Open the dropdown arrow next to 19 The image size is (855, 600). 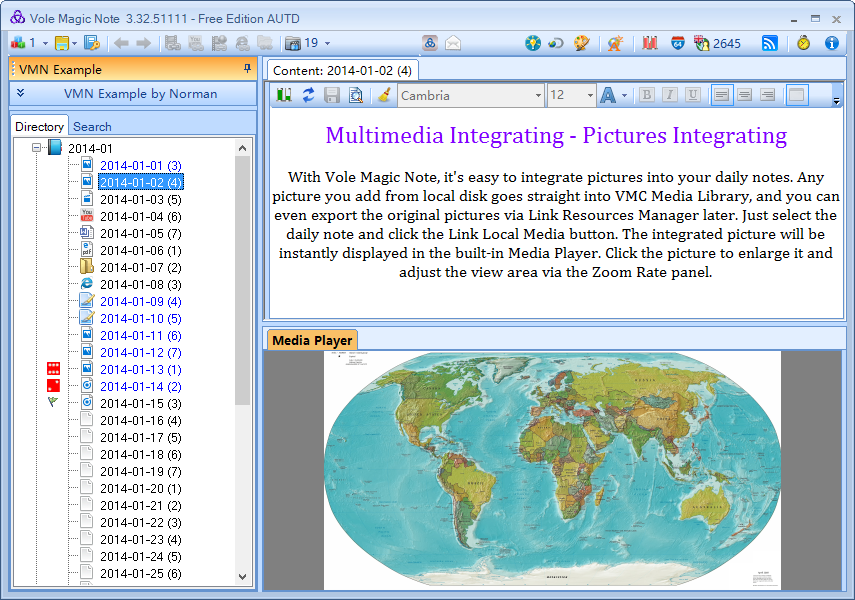click(x=327, y=44)
